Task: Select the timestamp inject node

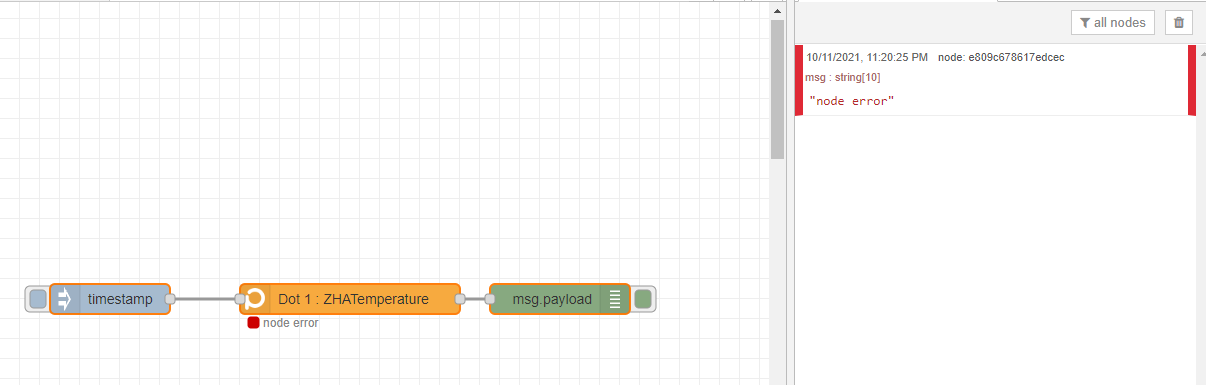Action: tap(110, 298)
